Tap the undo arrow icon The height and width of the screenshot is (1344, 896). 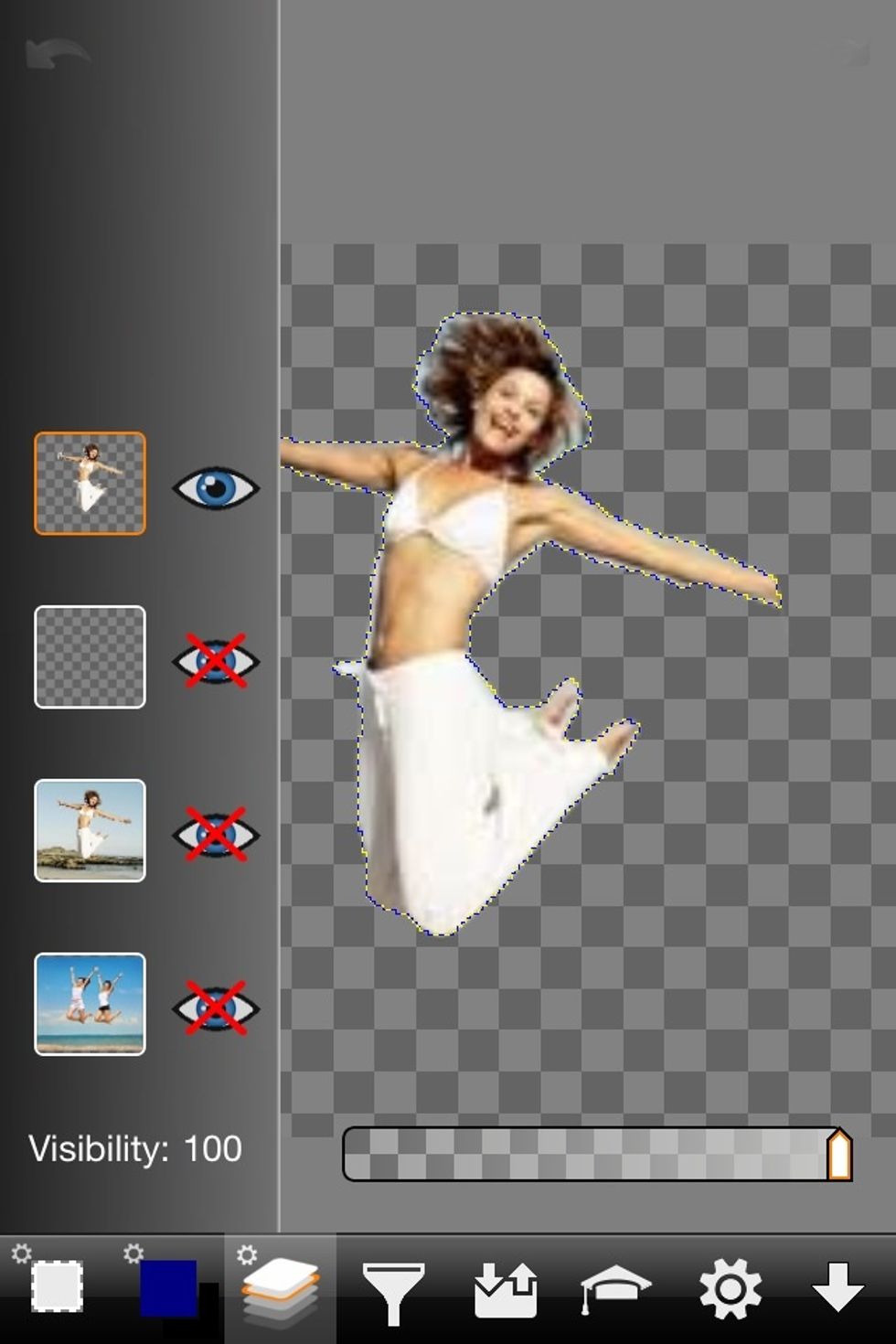click(57, 55)
